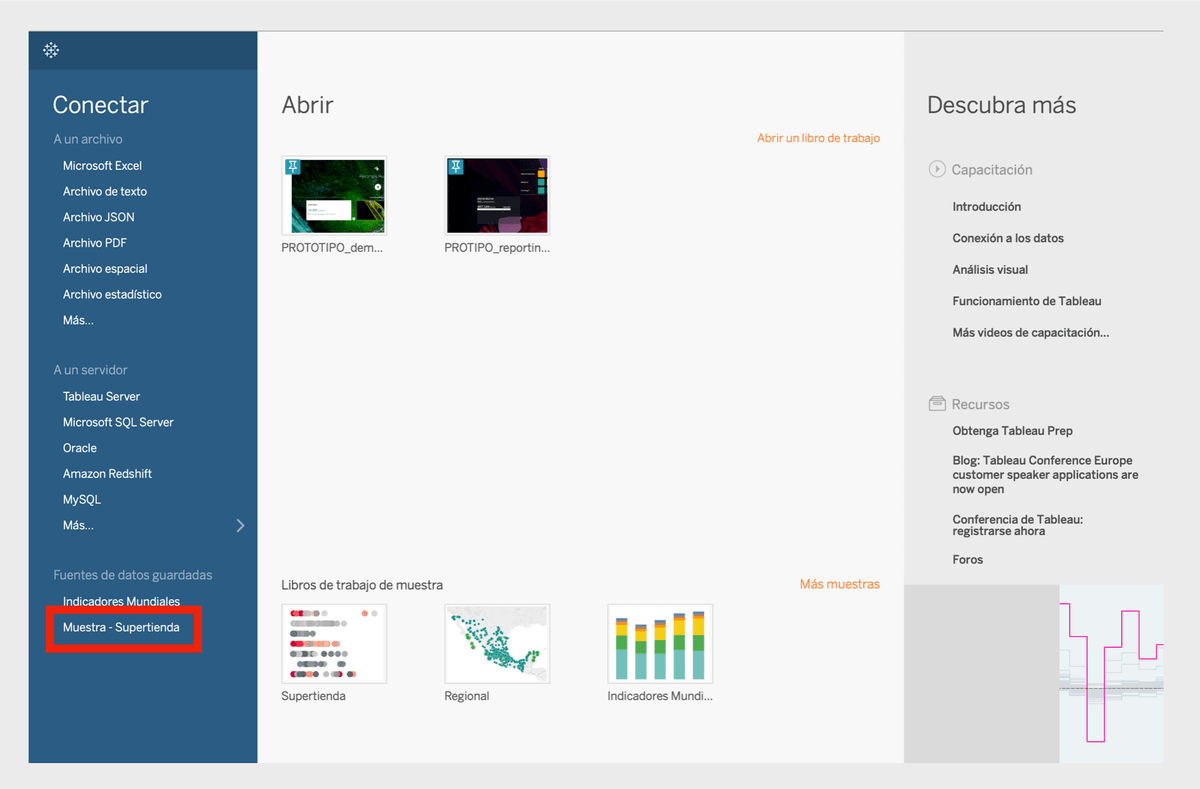Click Obtenga Tableau Prep

(1013, 431)
